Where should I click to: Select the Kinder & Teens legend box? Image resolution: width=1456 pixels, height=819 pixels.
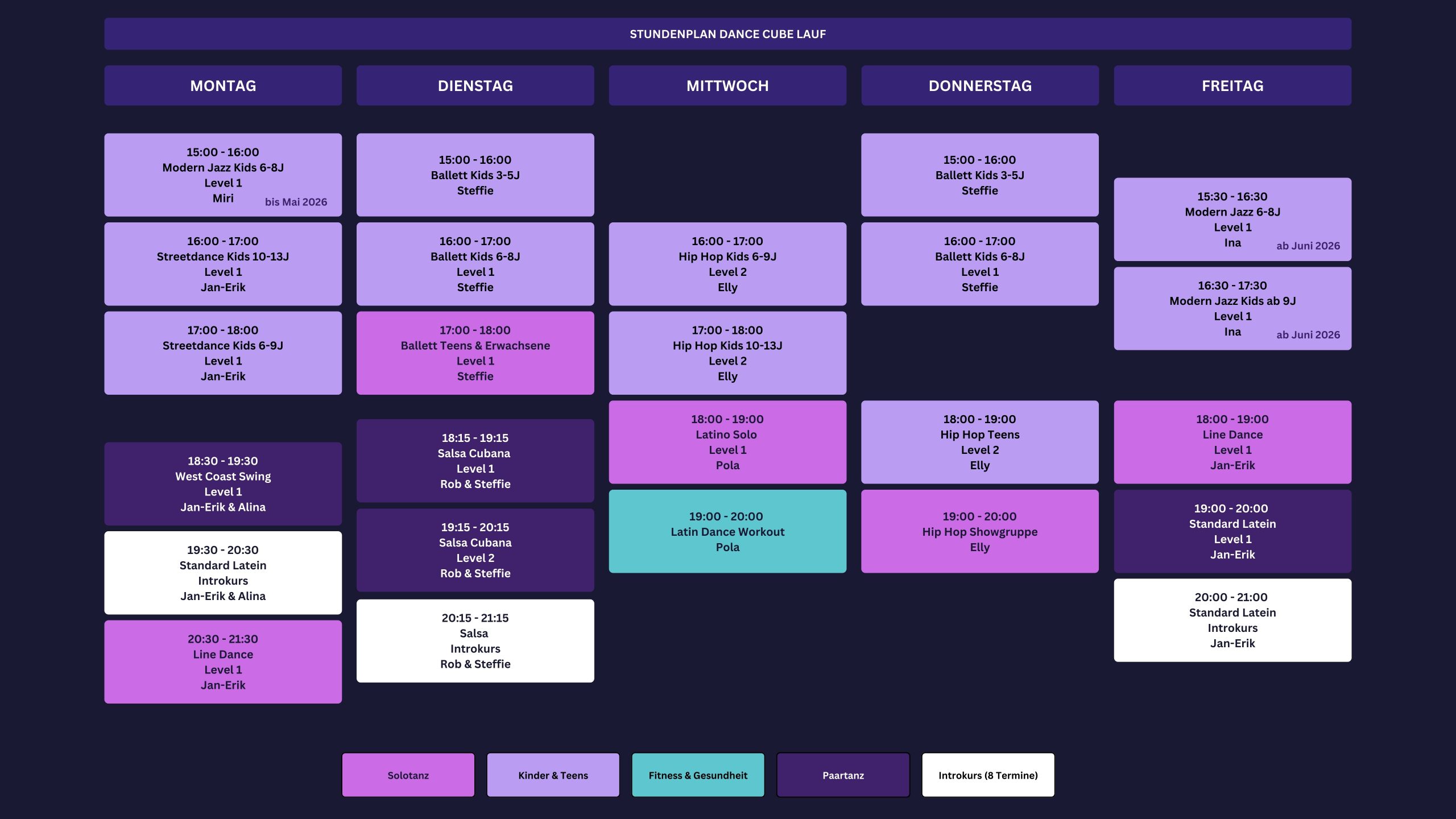point(553,775)
